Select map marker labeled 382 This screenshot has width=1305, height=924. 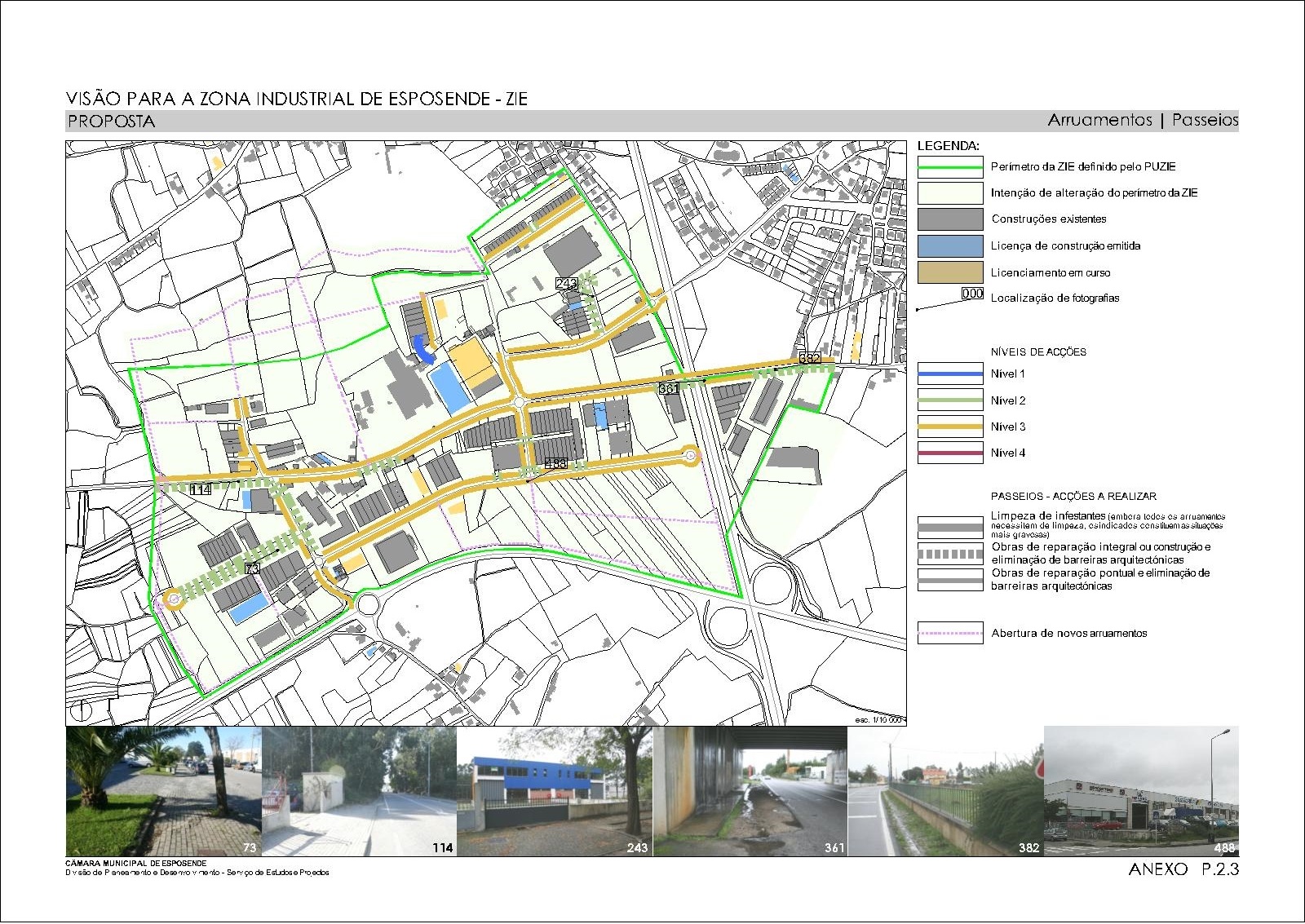click(809, 359)
